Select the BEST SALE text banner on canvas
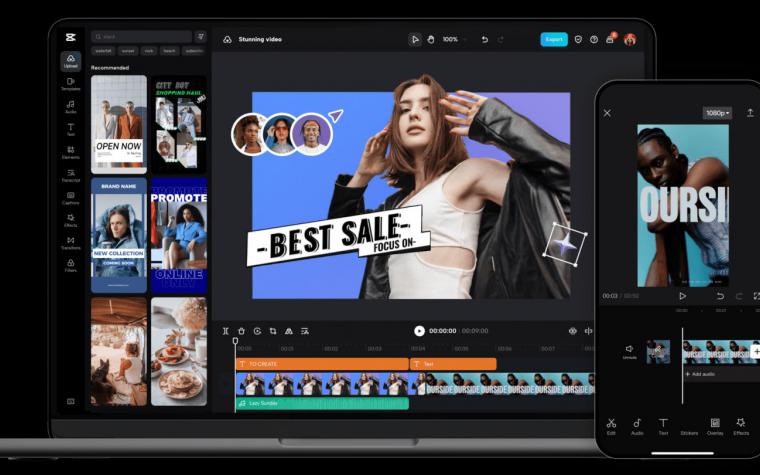Screen dimensions: 760x475 pos(338,236)
